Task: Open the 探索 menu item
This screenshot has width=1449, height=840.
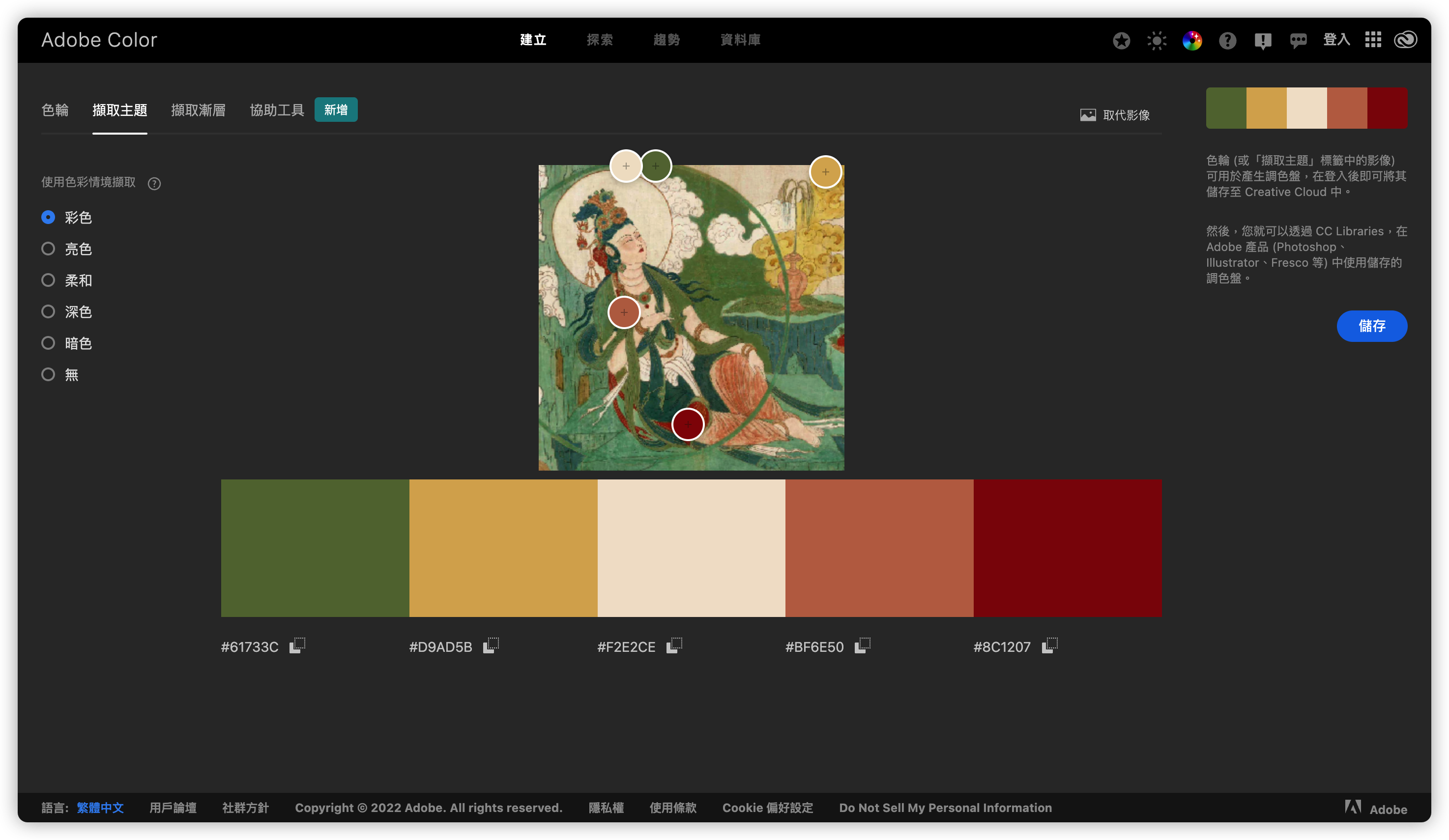Action: [600, 40]
